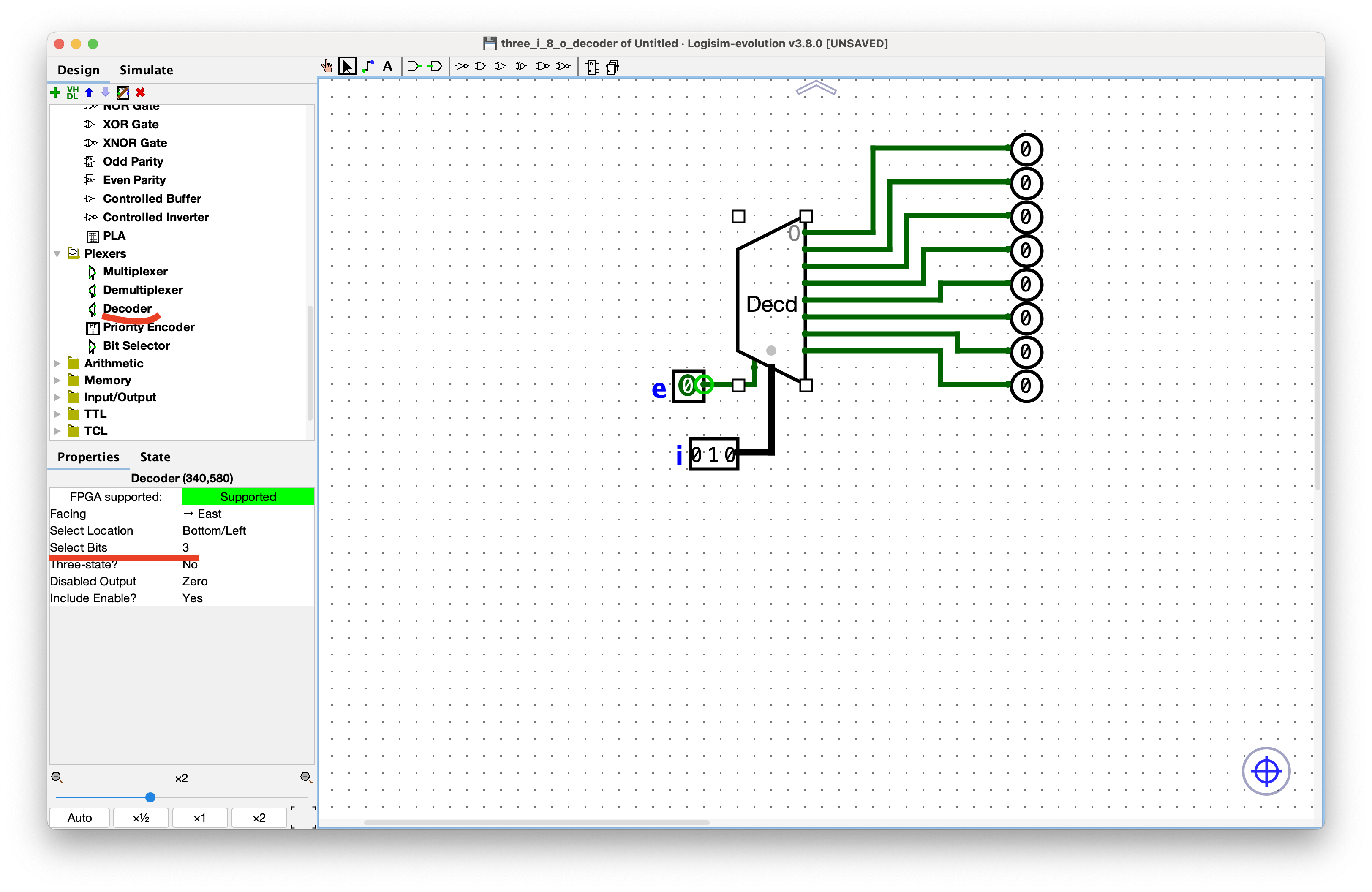Expand the TTL folder
This screenshot has width=1372, height=892.
tap(57, 414)
